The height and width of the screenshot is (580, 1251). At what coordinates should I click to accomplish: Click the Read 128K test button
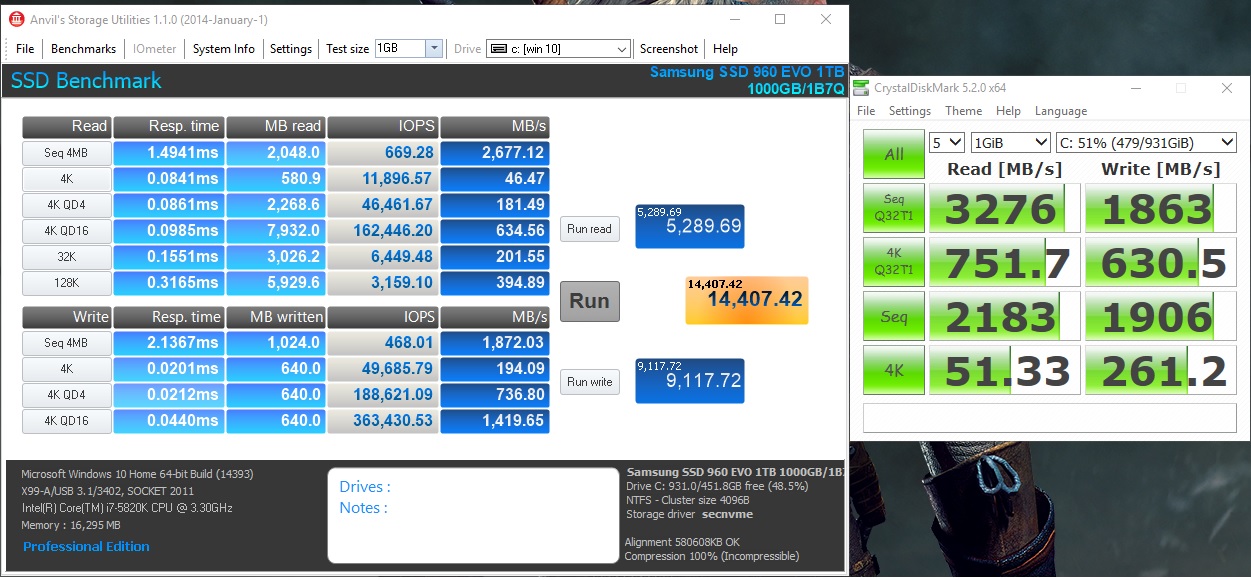(66, 283)
